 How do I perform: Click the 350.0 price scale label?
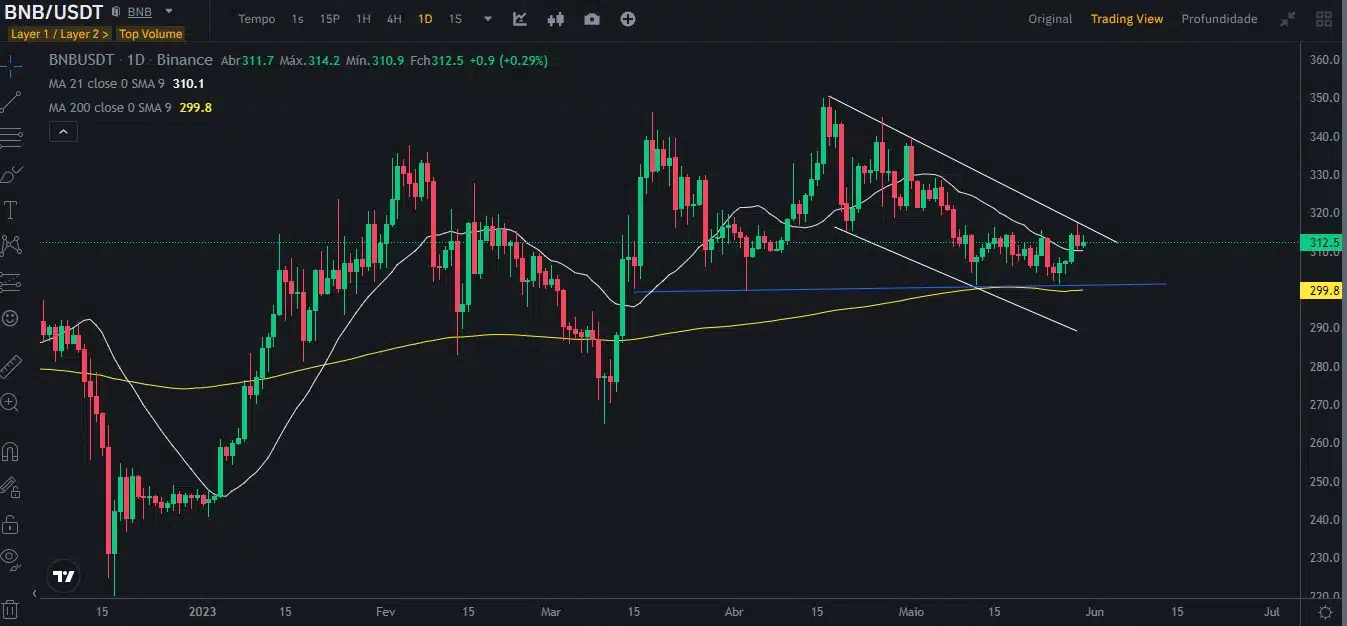coord(1325,98)
